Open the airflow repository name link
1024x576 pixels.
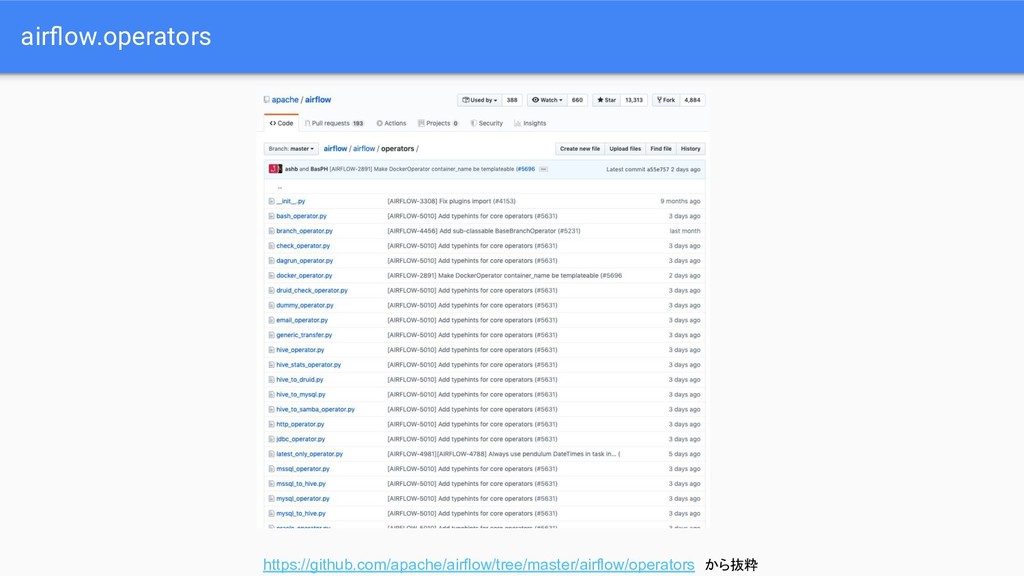(318, 100)
